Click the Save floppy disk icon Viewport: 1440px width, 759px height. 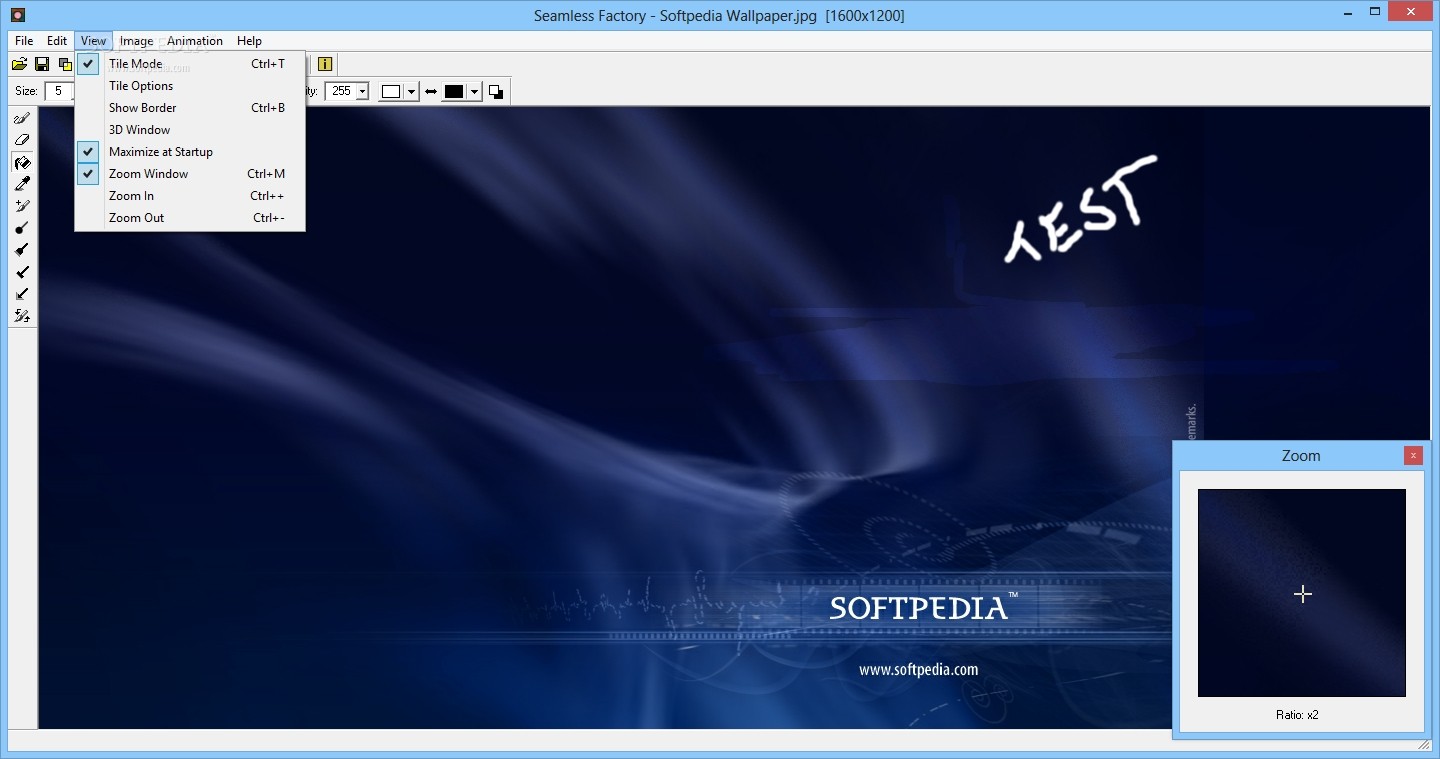tap(42, 64)
